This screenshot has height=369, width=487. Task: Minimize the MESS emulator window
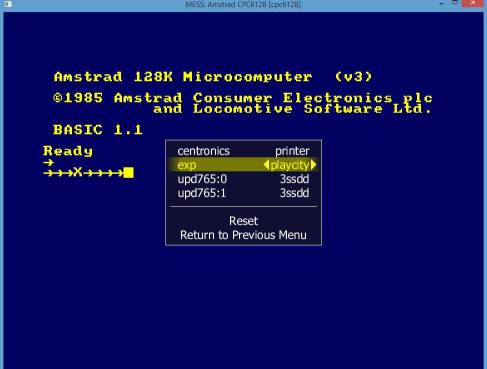[x=442, y=4]
